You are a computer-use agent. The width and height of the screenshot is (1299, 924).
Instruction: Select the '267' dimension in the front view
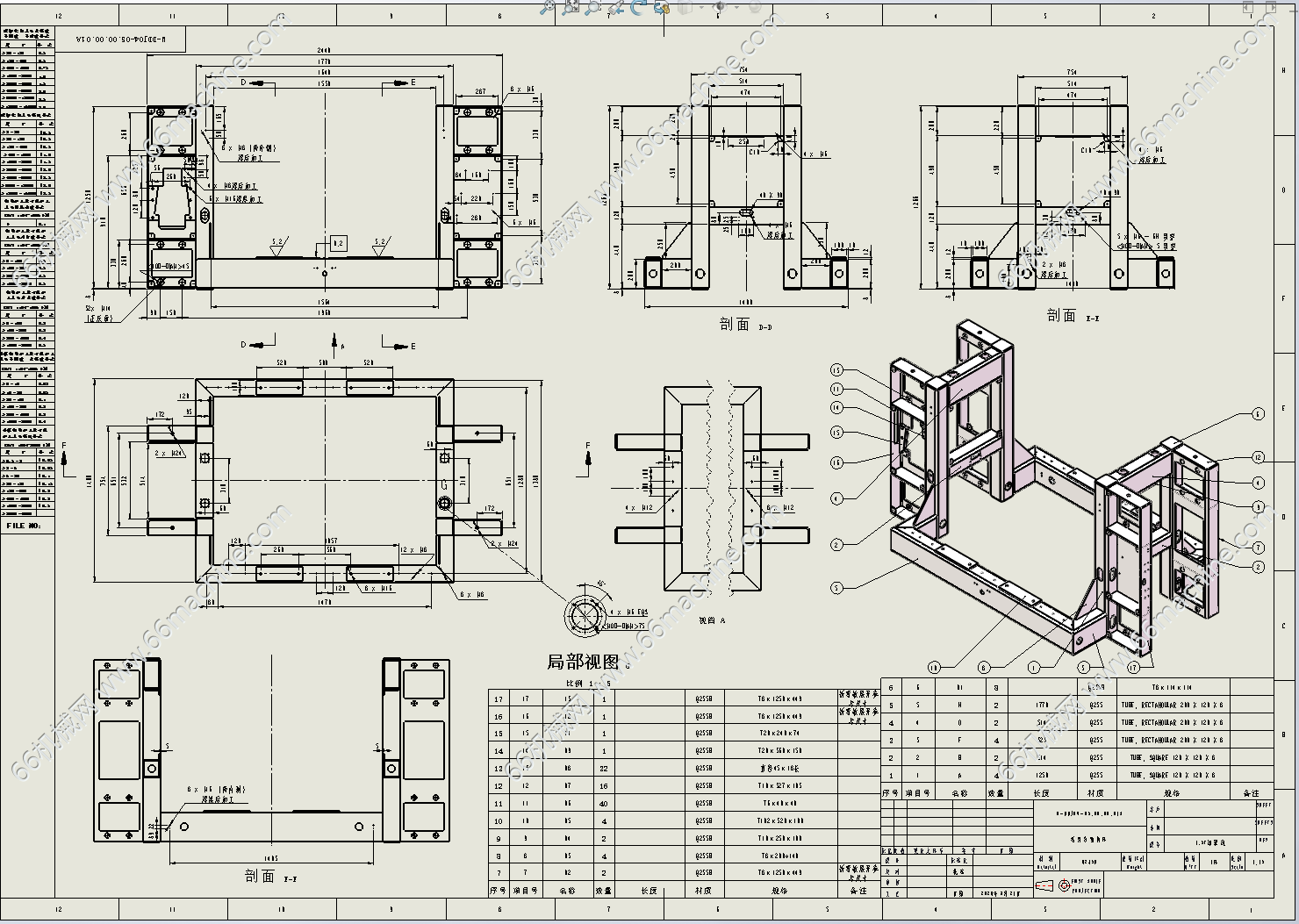(x=480, y=90)
